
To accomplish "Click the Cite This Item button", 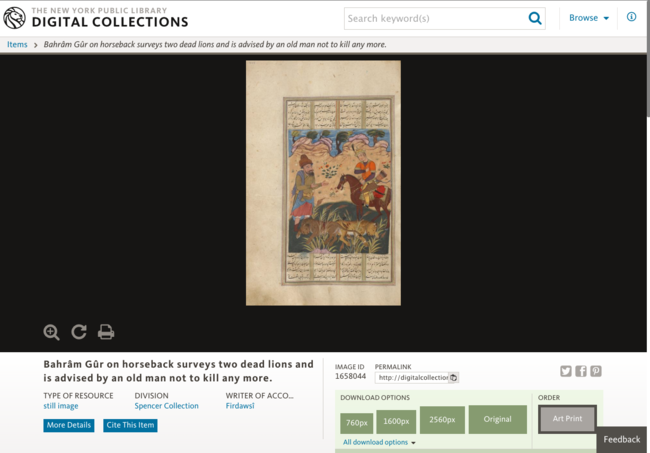I will [130, 425].
